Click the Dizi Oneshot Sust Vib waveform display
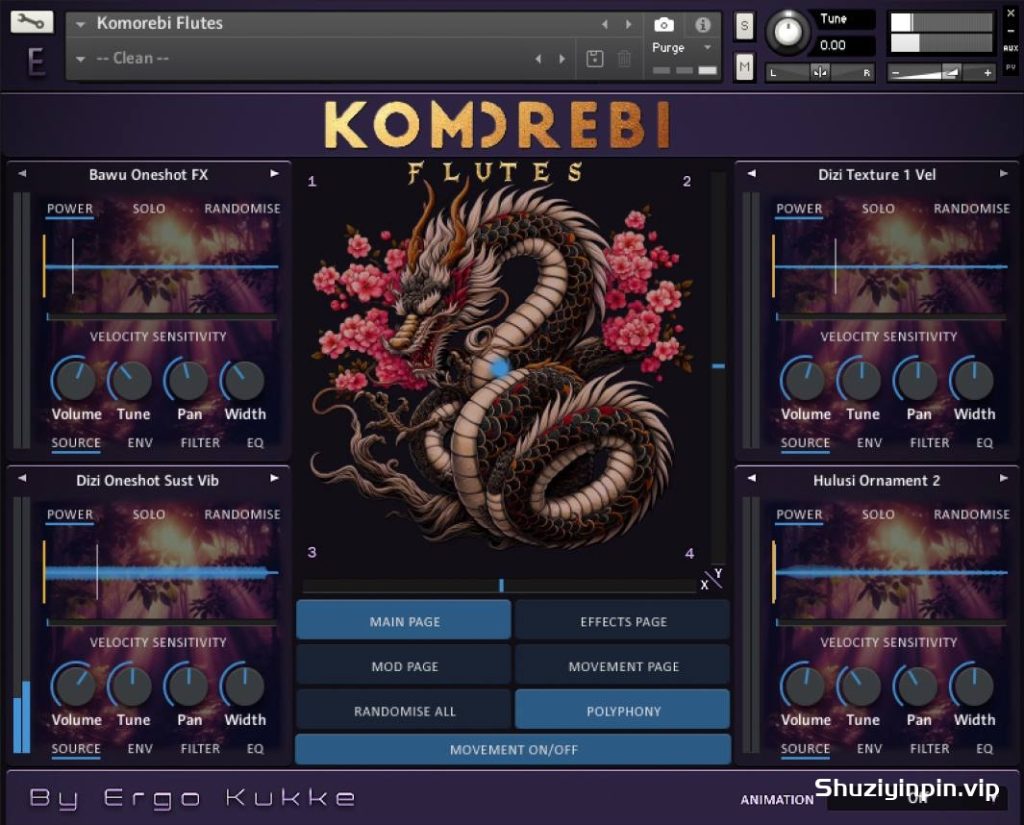1024x825 pixels. pyautogui.click(x=160, y=573)
